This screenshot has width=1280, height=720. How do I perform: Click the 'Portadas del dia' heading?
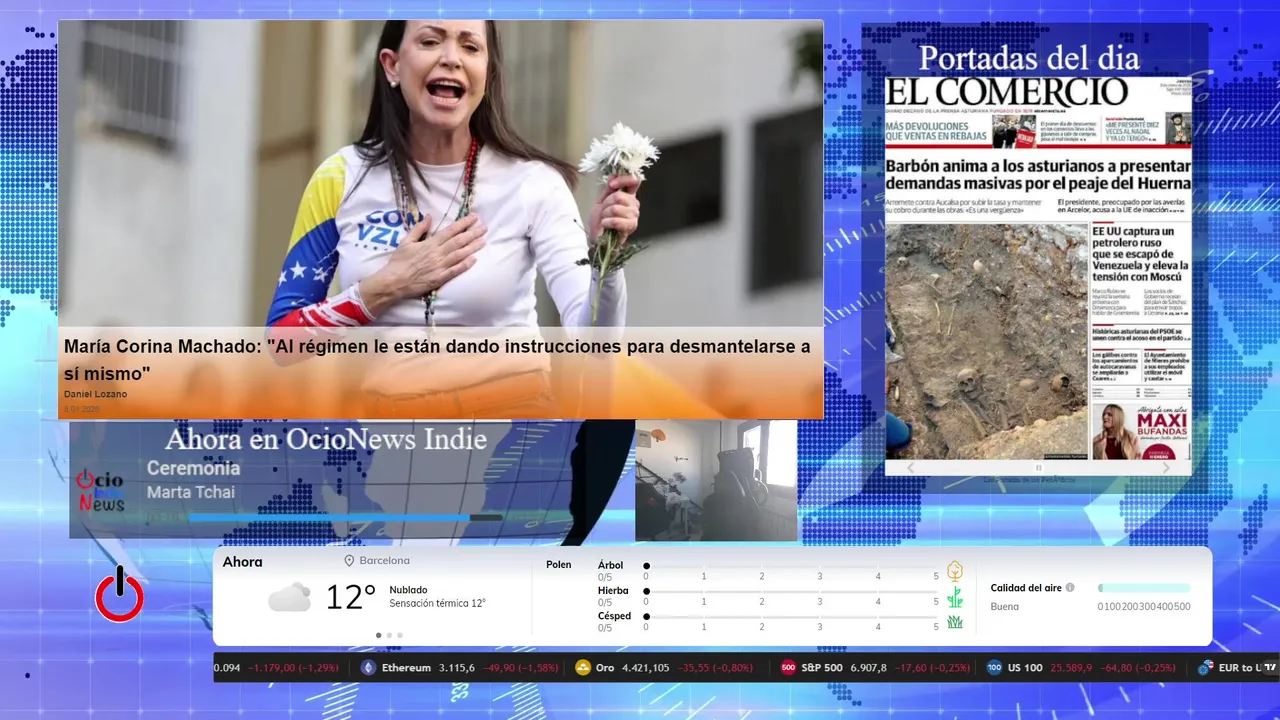click(x=1030, y=58)
